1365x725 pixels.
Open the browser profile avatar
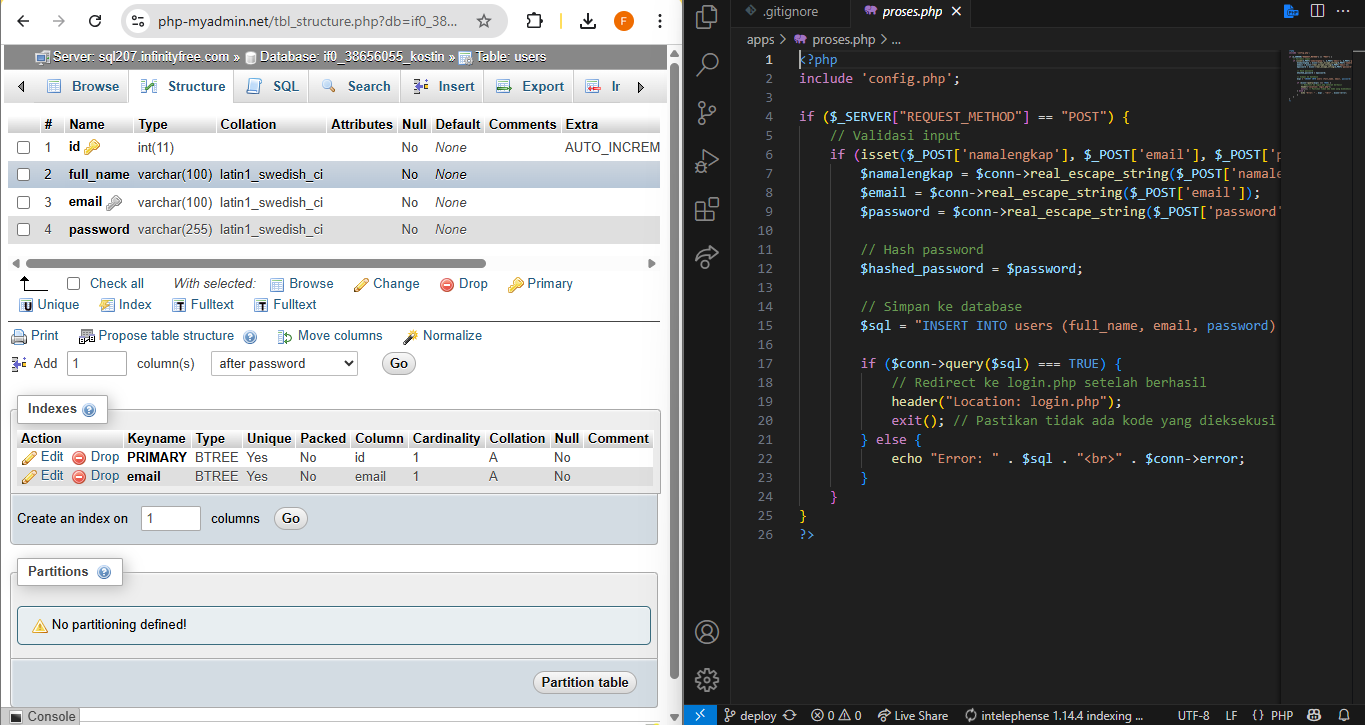point(623,20)
